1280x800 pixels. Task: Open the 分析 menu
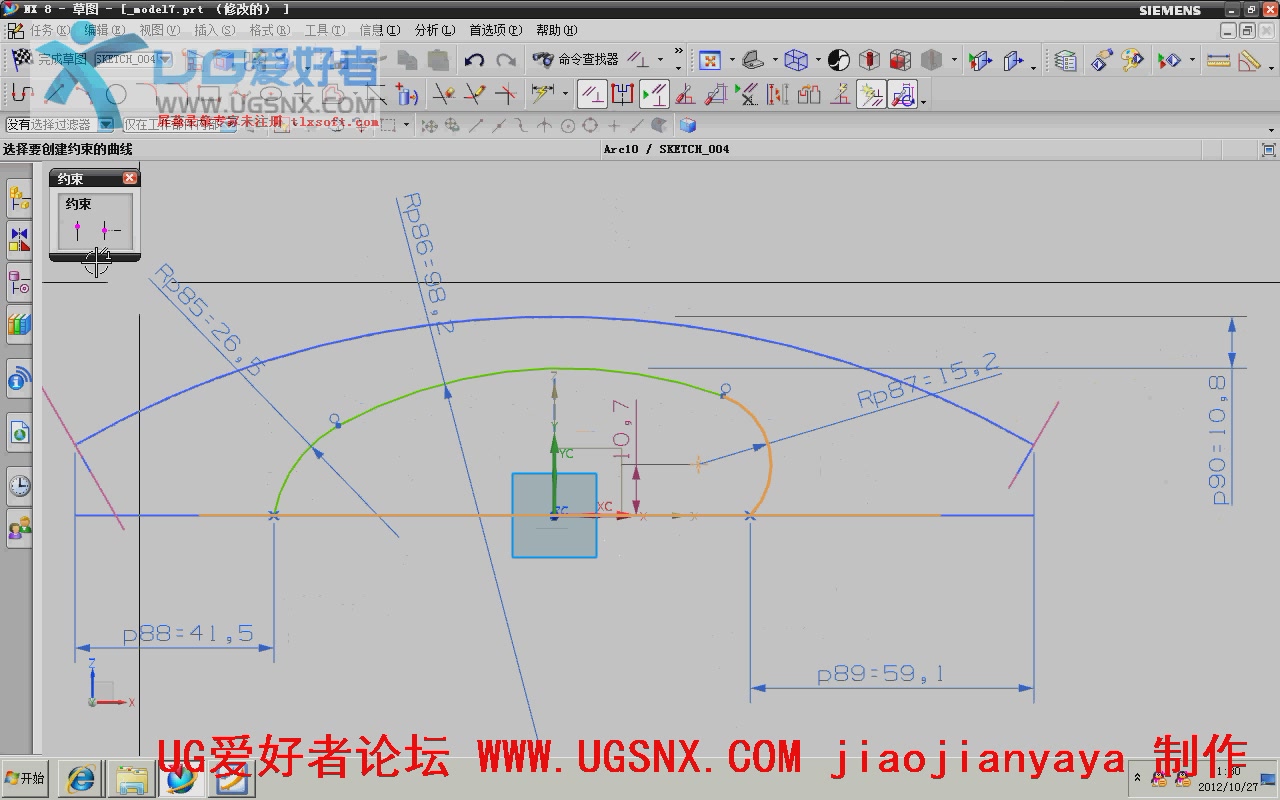(434, 30)
